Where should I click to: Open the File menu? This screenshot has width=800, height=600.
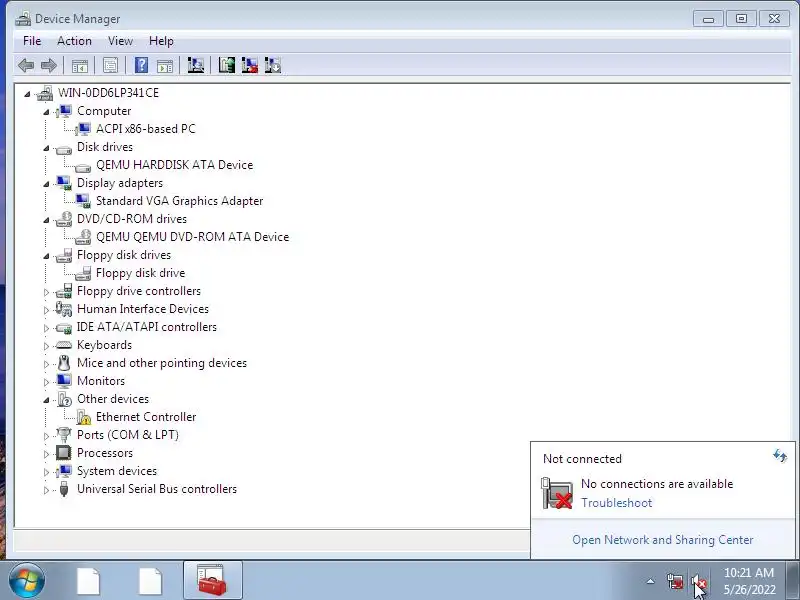32,41
